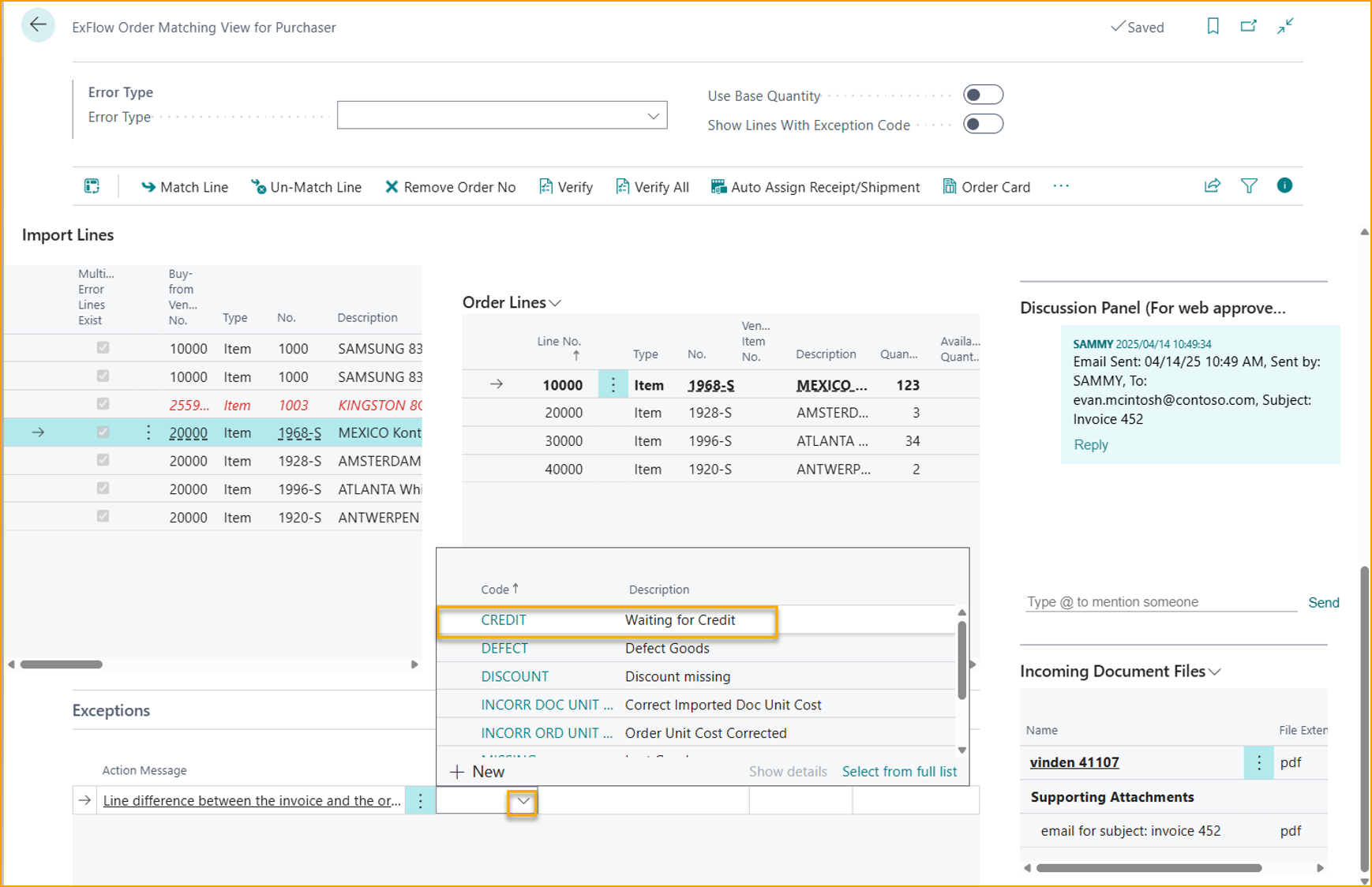Enable Show Lines With Exception Code
This screenshot has height=887, width=1372.
[983, 125]
